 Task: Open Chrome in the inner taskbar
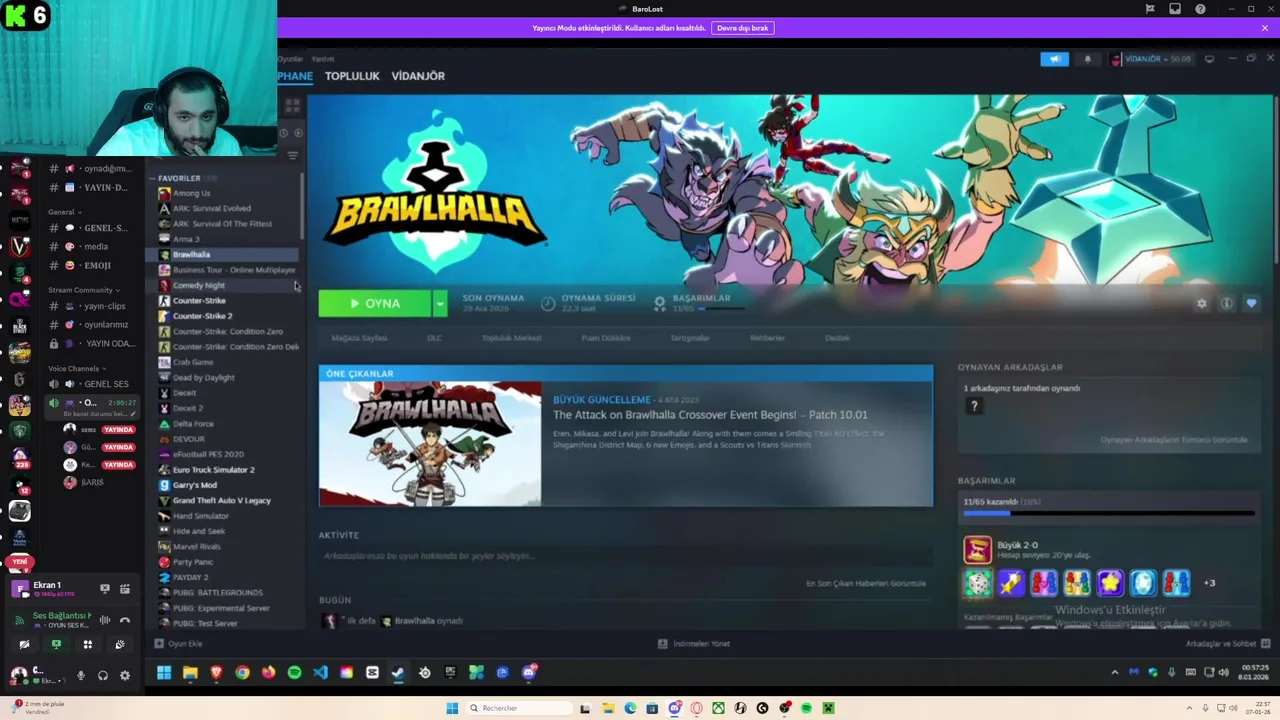pos(242,673)
